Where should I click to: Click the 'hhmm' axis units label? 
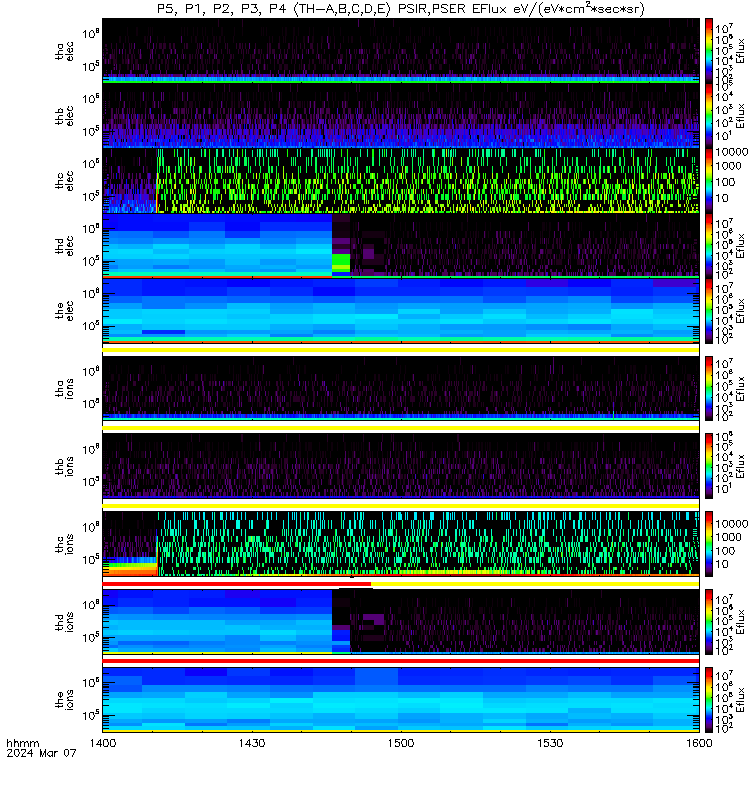22,743
